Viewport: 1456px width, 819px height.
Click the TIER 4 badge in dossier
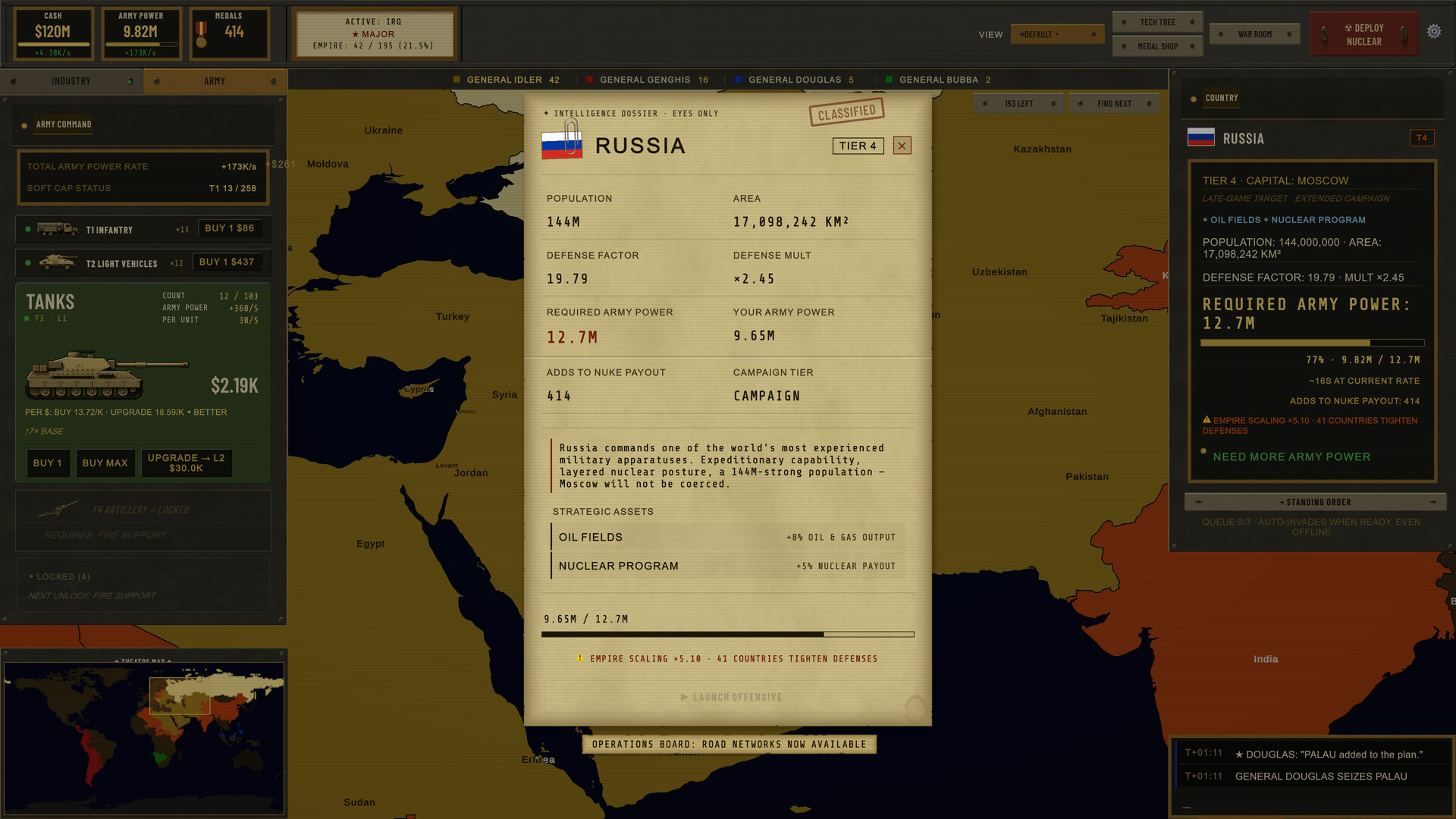tap(858, 146)
